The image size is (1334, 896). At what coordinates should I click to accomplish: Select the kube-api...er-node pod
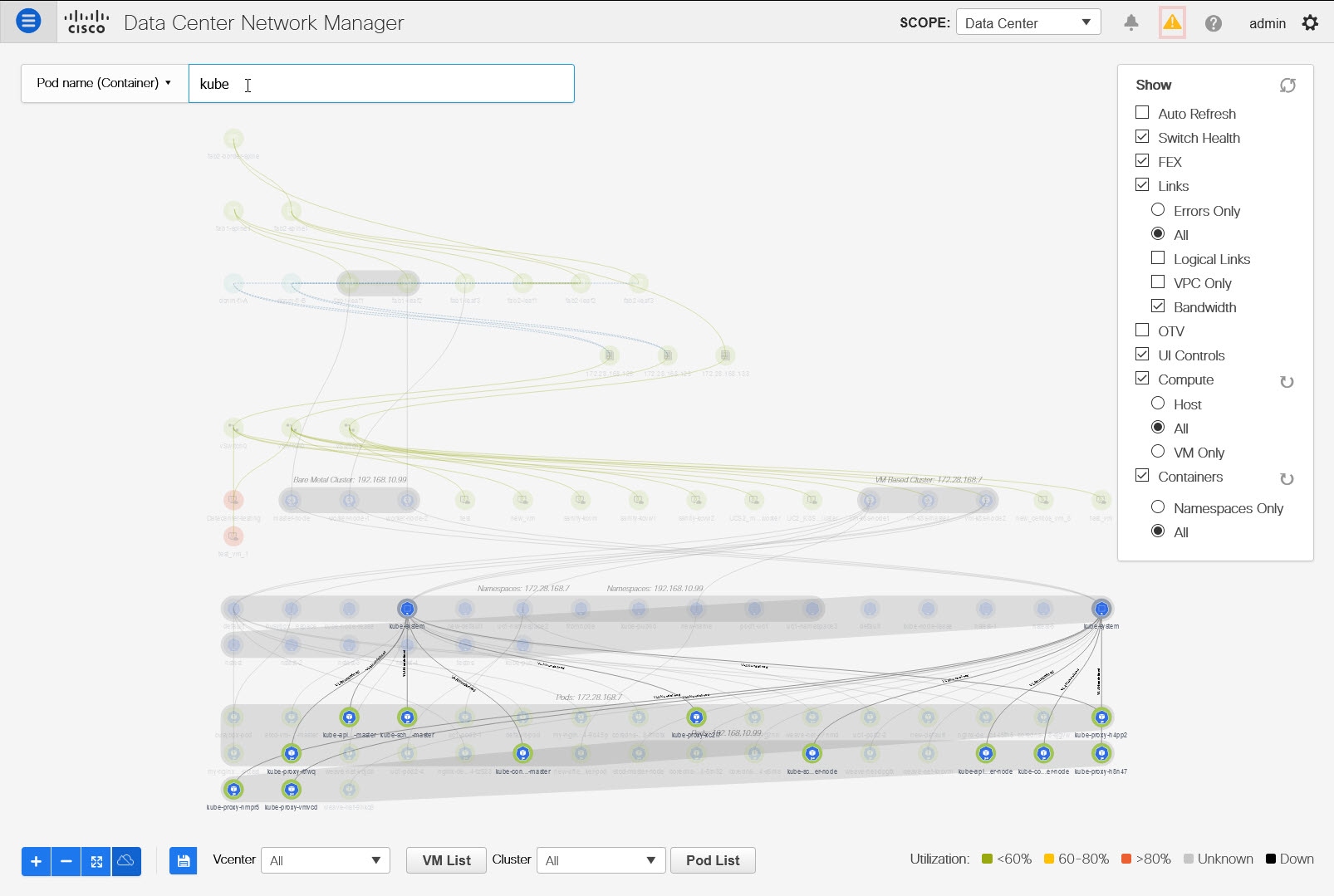985,754
